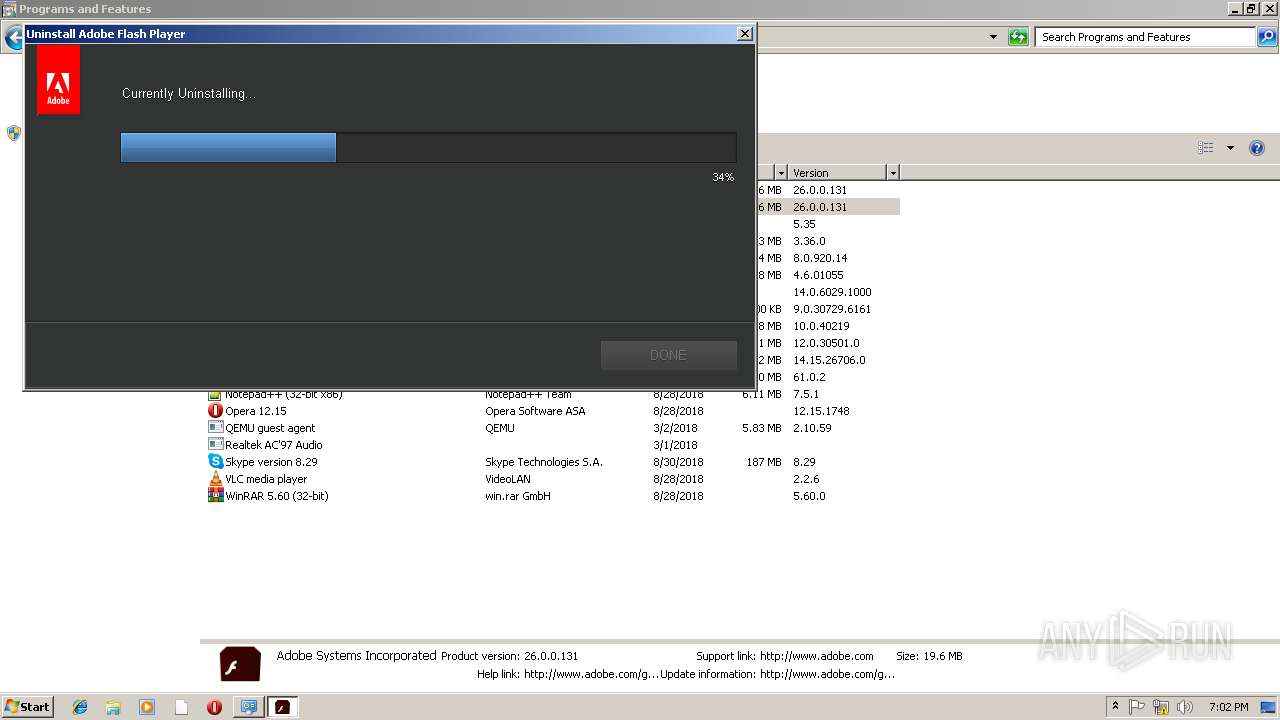Click publisher VideoLAN

pyautogui.click(x=508, y=479)
